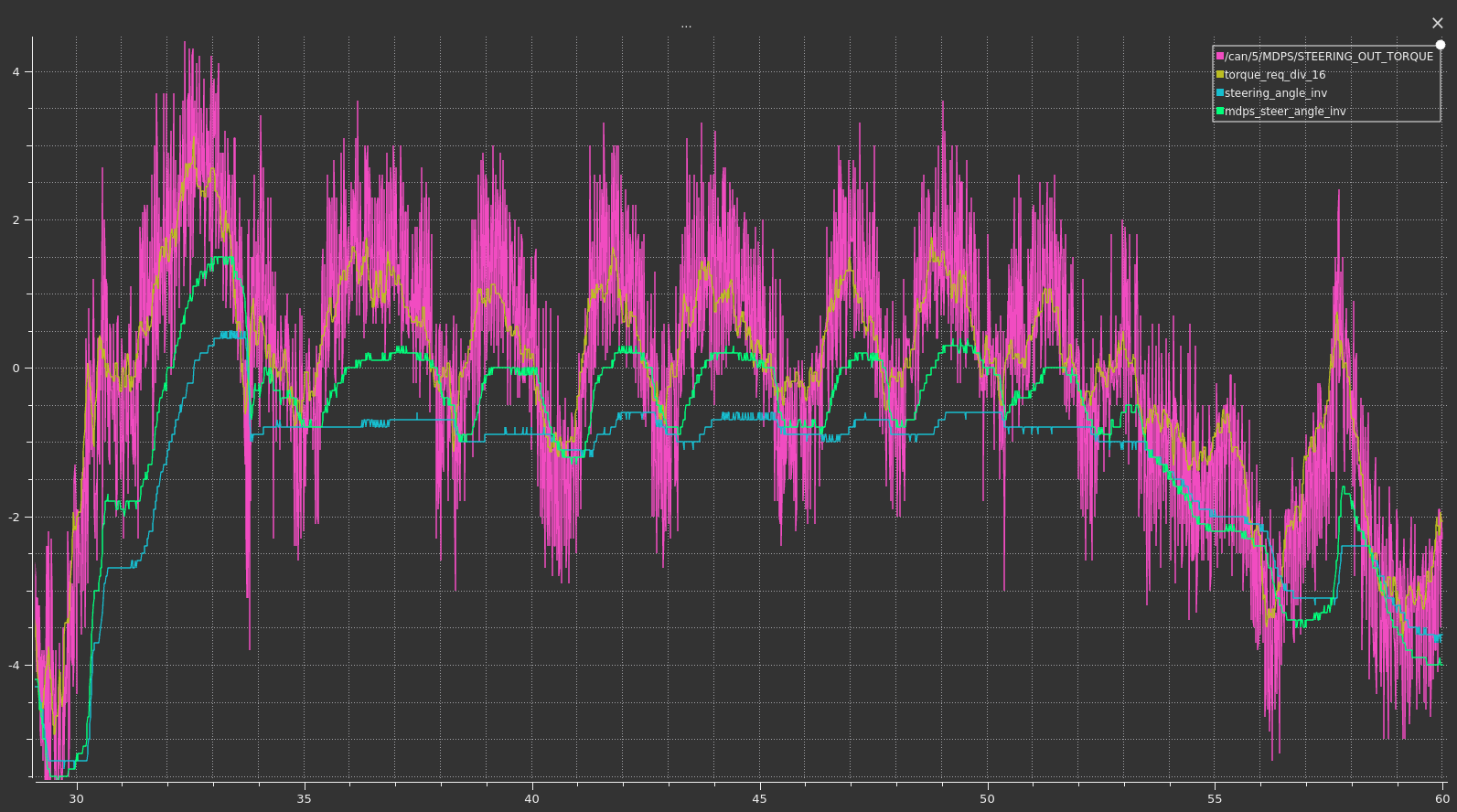This screenshot has width=1457, height=812.
Task: Select the mdps_steer_angle_inv legend label
Action: [1285, 112]
